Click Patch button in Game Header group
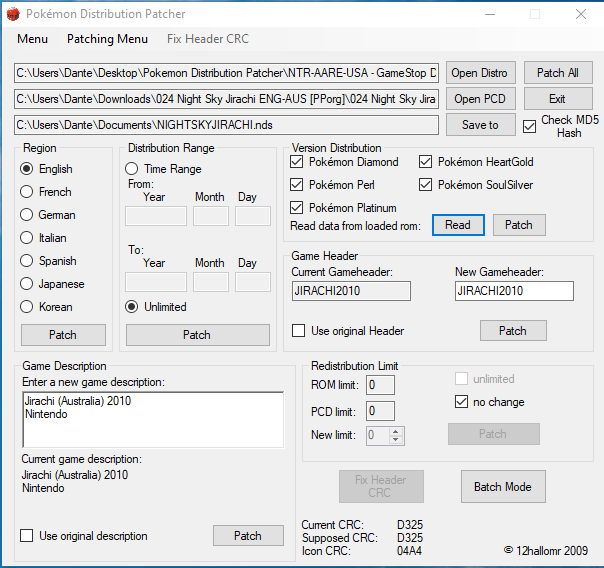The width and height of the screenshot is (604, 568). 513,331
